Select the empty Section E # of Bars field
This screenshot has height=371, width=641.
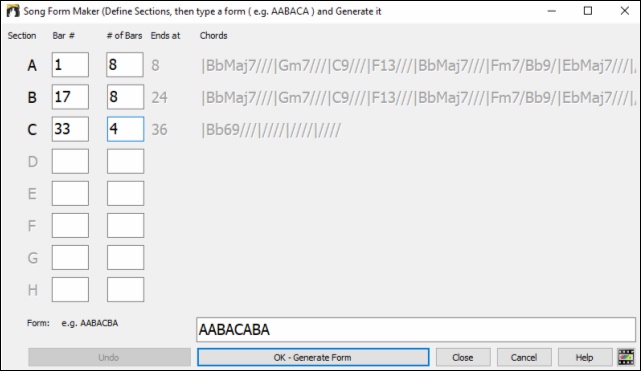click(x=125, y=193)
